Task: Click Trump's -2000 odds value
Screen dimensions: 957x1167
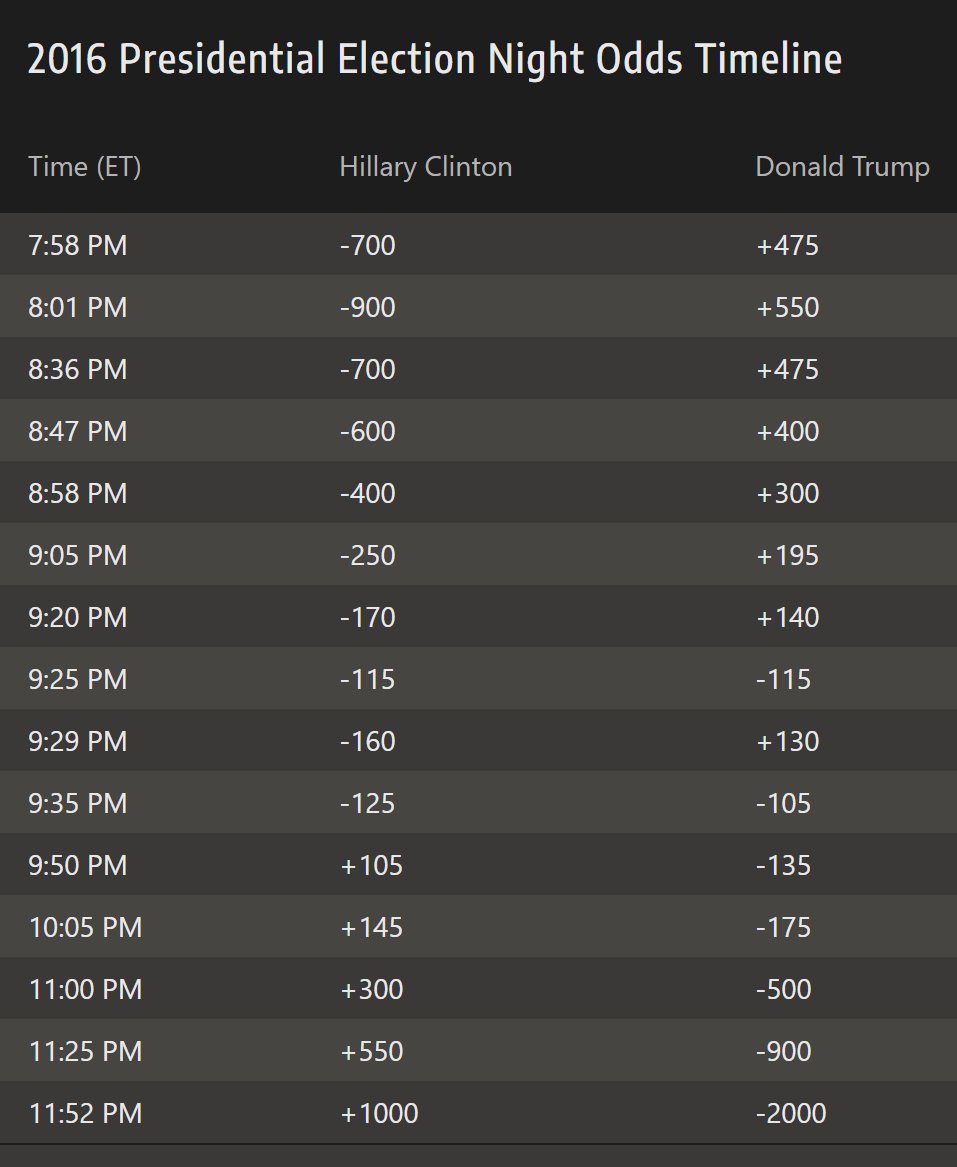Action: pos(791,1113)
